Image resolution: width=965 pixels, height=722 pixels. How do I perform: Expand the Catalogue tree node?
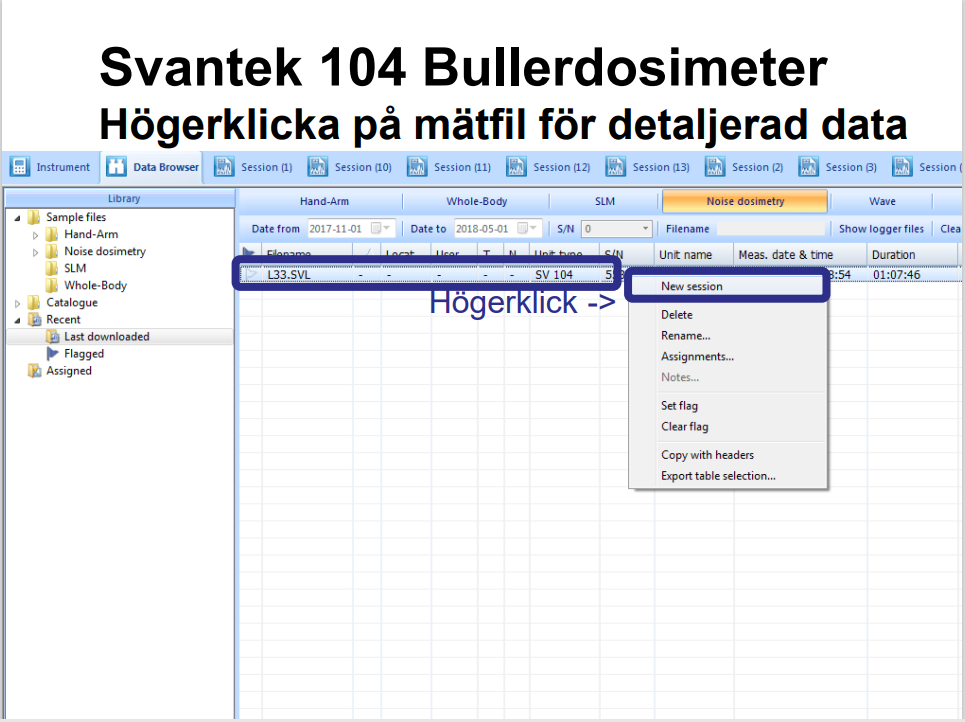point(18,303)
